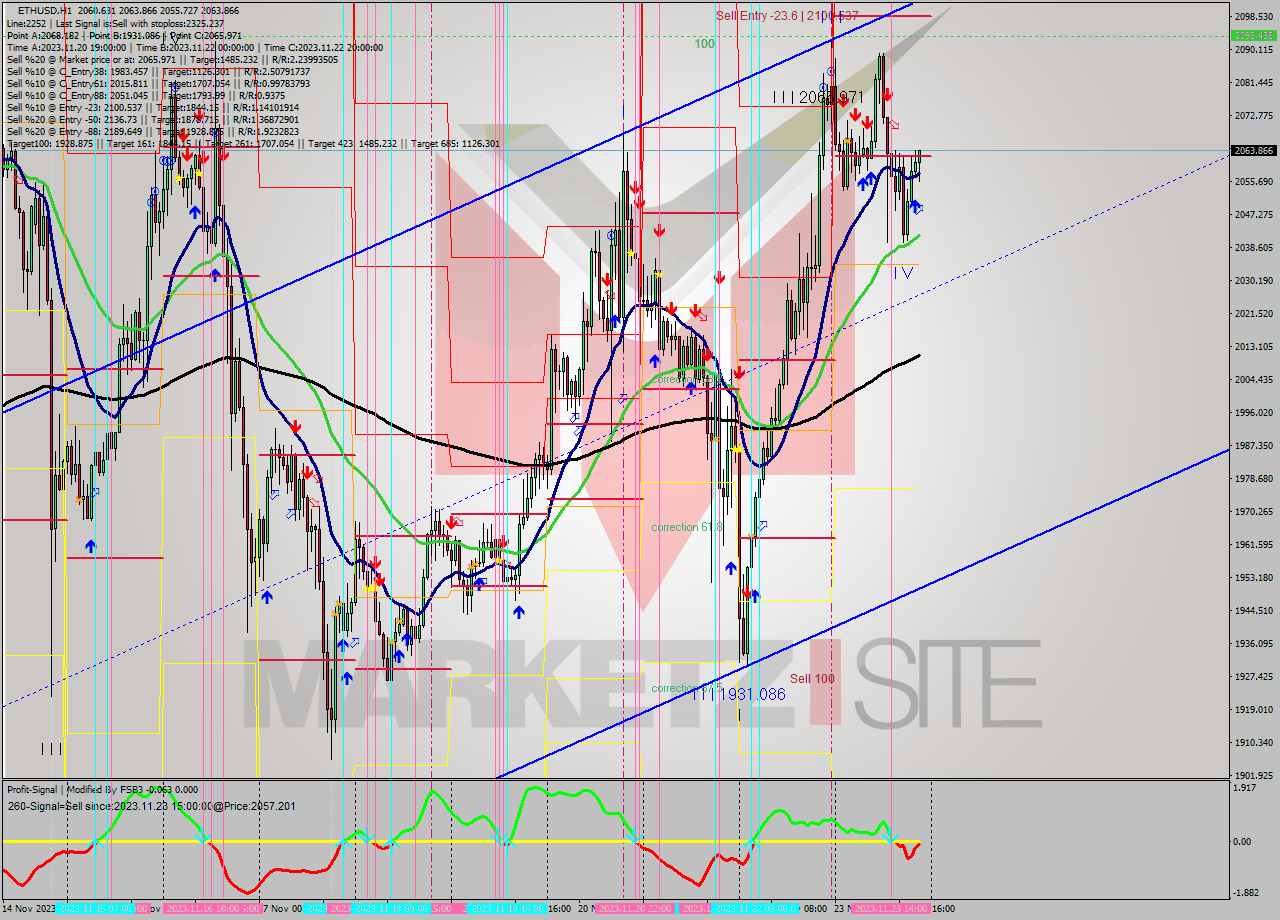Screen dimensions: 1280x920
Task: Select the 2023.11.15 07:00 time marker
Action: [x=95, y=909]
